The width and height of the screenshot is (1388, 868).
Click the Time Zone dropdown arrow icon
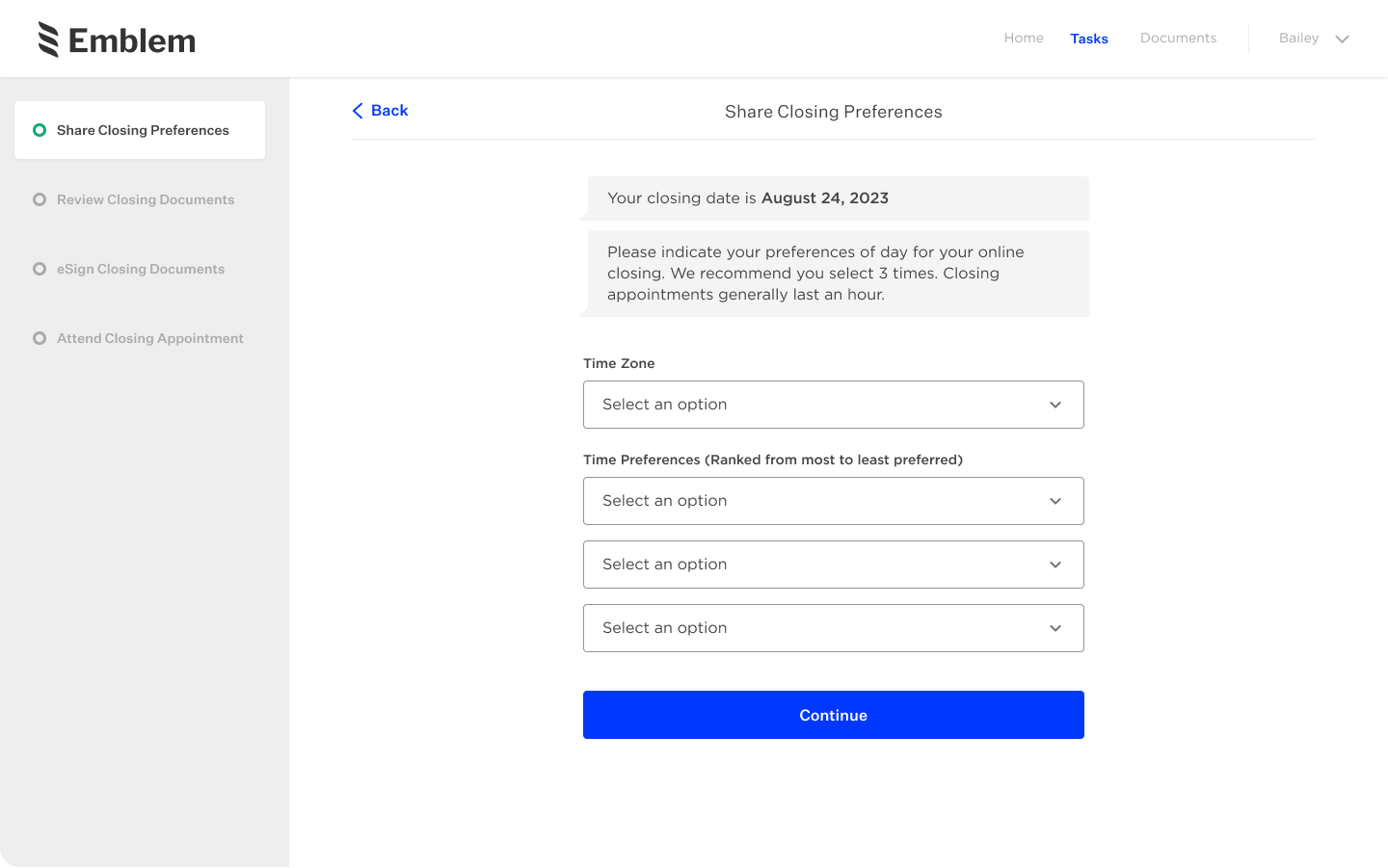(1055, 405)
